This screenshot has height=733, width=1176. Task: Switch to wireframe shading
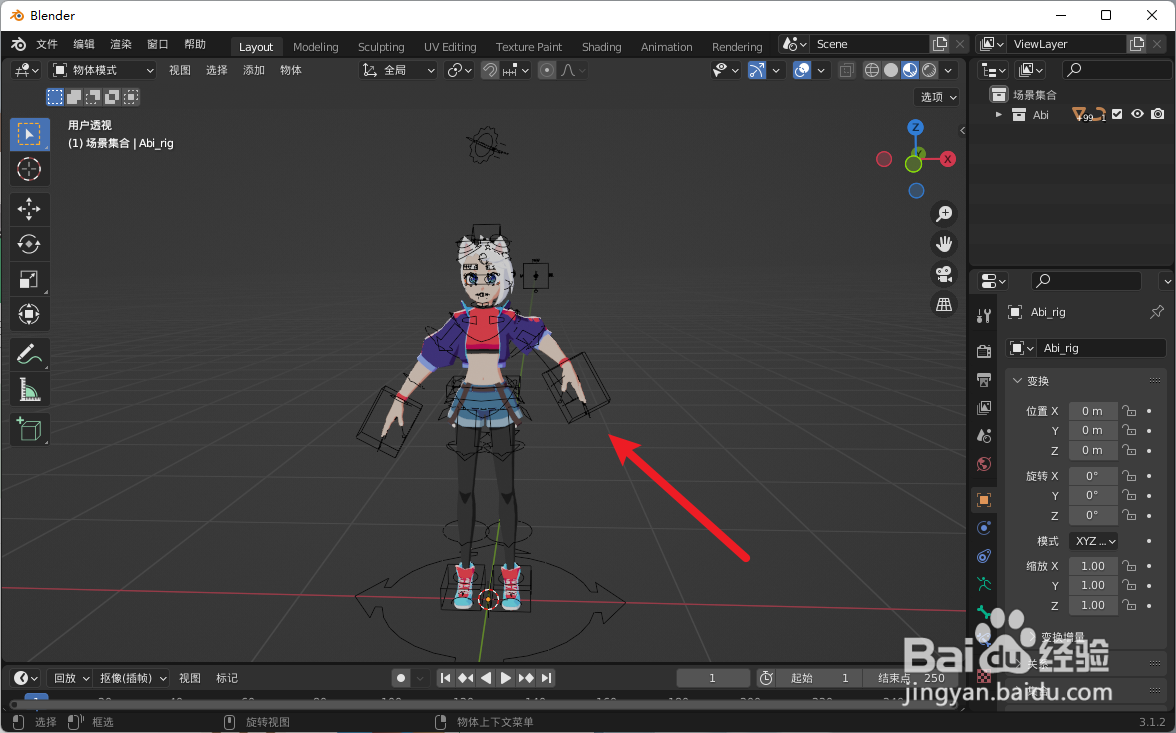pos(872,70)
